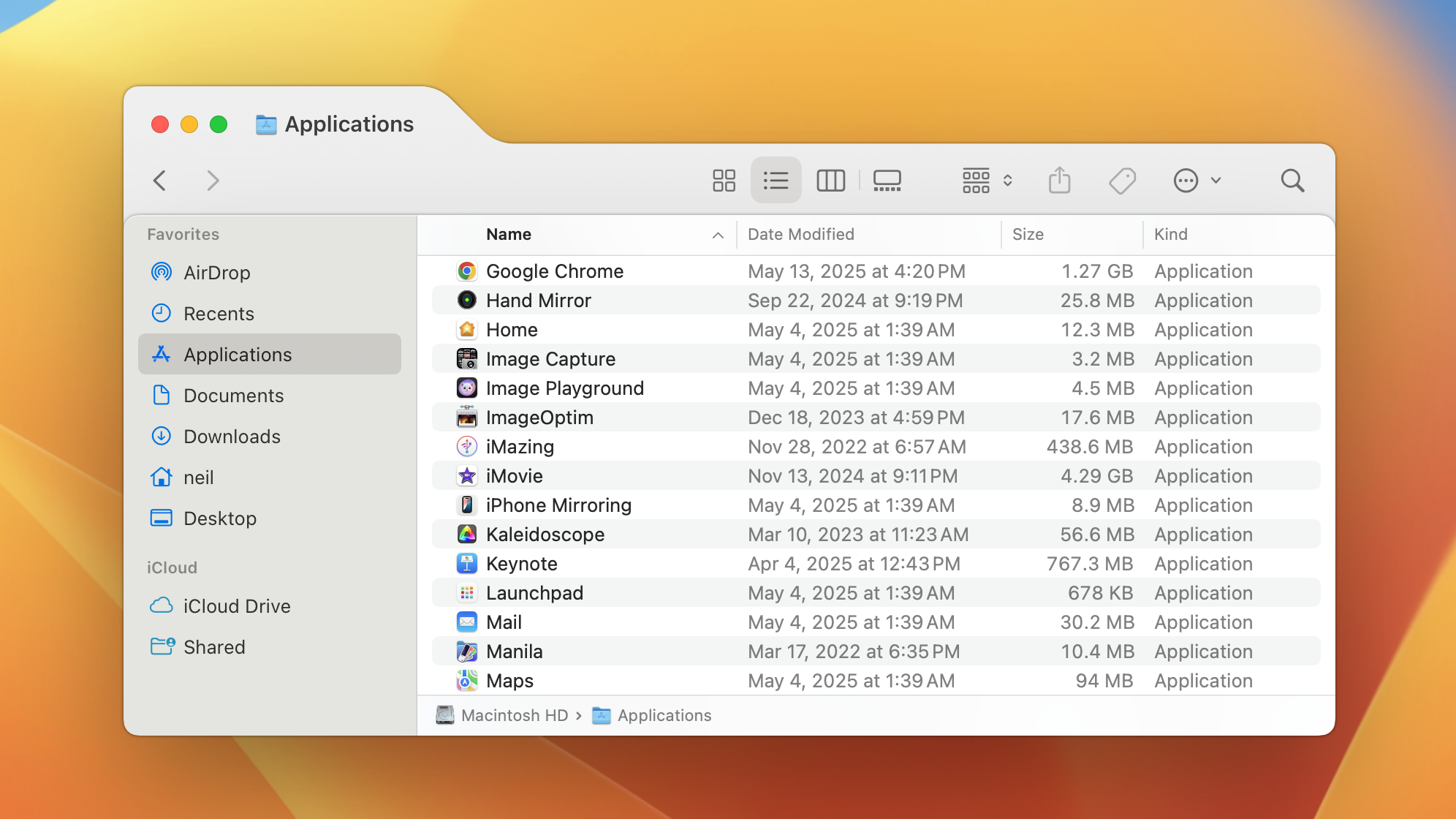Sort by the Date Modified column header

pyautogui.click(x=800, y=234)
